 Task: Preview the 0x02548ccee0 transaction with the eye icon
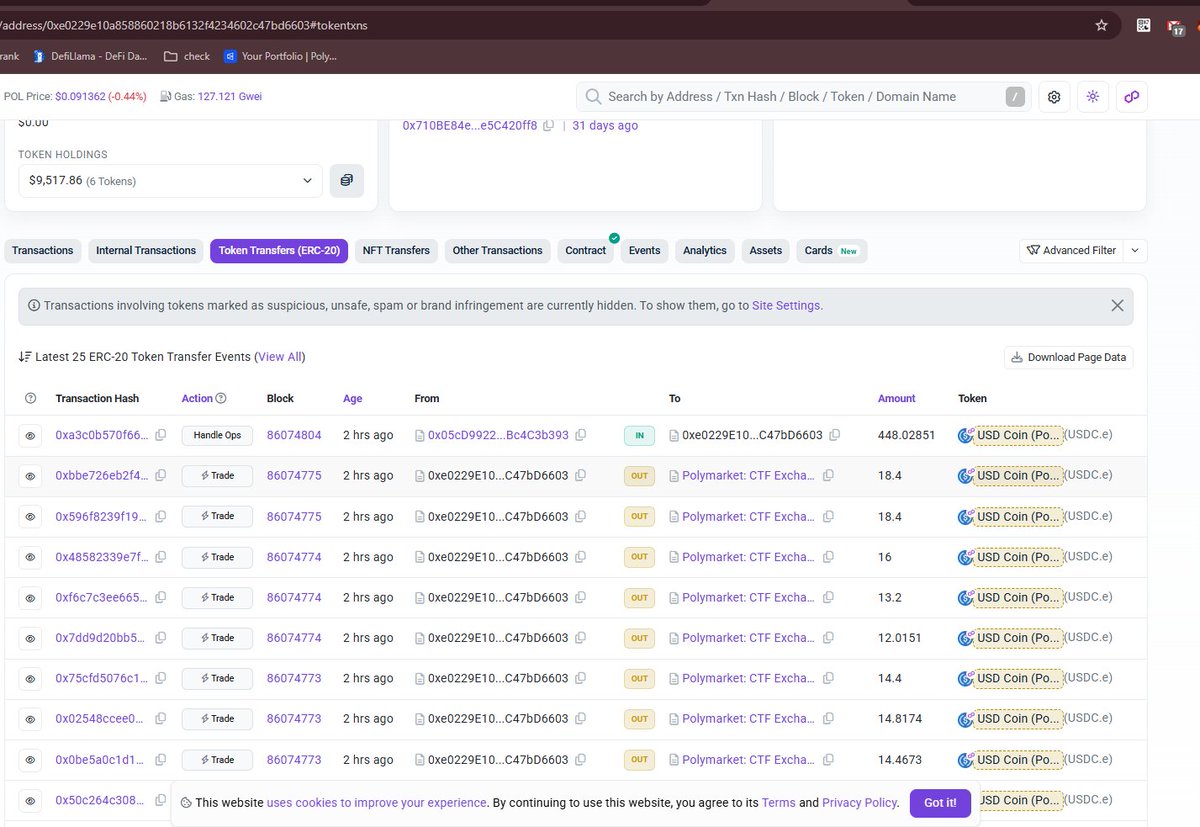pos(31,719)
